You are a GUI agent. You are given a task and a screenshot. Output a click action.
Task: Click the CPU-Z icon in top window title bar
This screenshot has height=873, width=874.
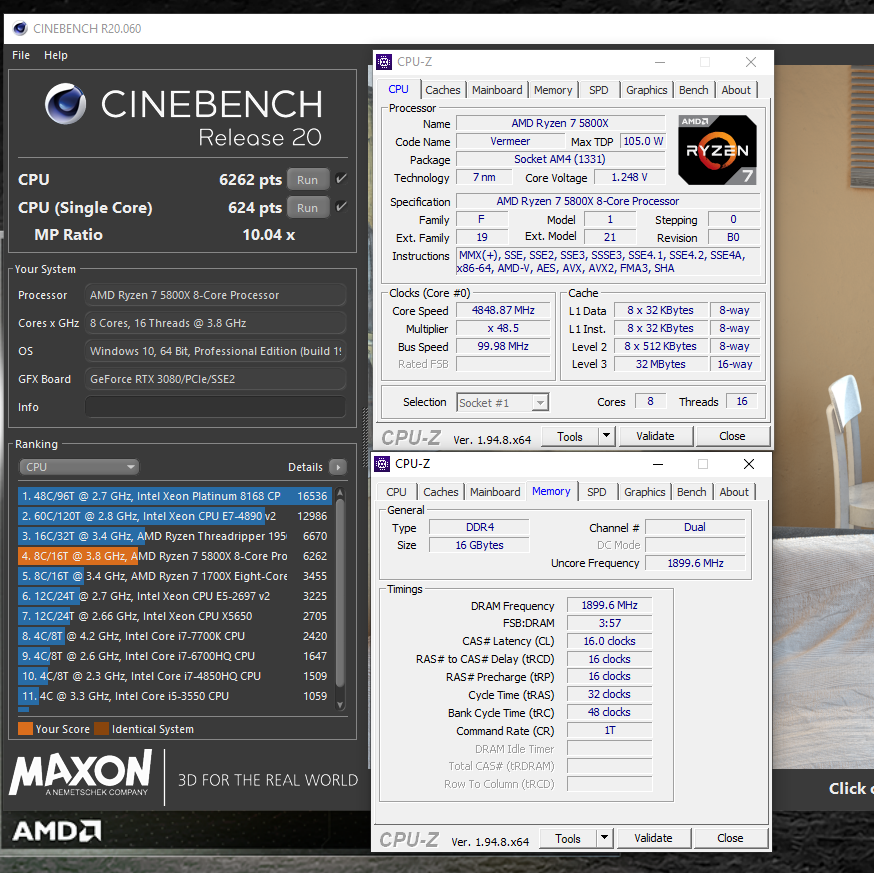coord(384,62)
